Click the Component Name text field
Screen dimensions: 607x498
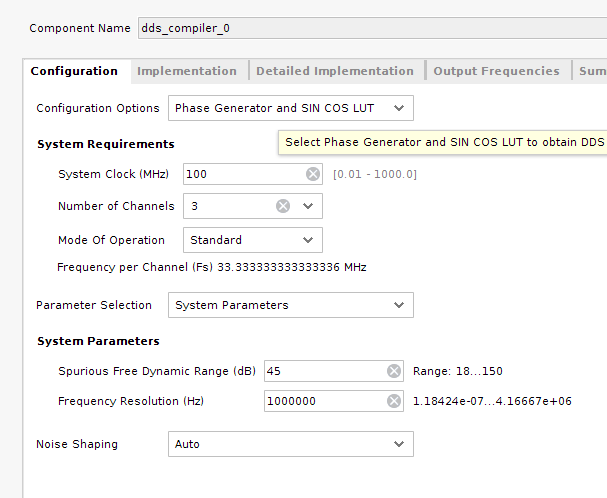click(x=370, y=28)
